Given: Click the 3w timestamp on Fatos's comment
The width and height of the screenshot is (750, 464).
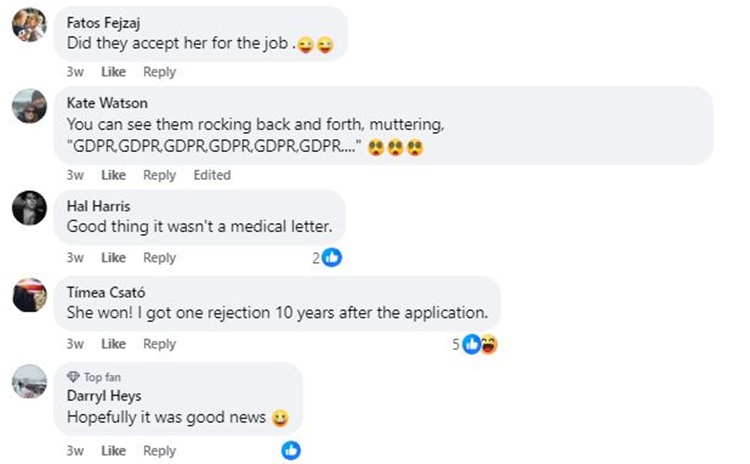Looking at the screenshot, I should pyautogui.click(x=75, y=72).
